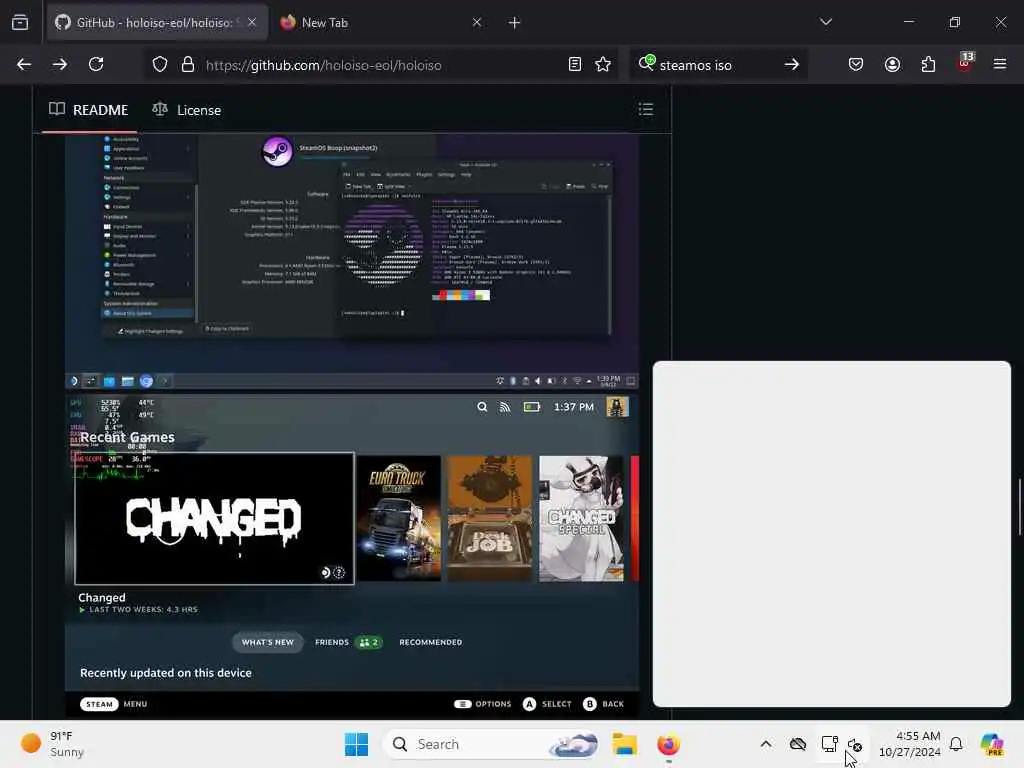The height and width of the screenshot is (768, 1024).
Task: Close the GitHub holoiso tab
Action: pos(252,22)
